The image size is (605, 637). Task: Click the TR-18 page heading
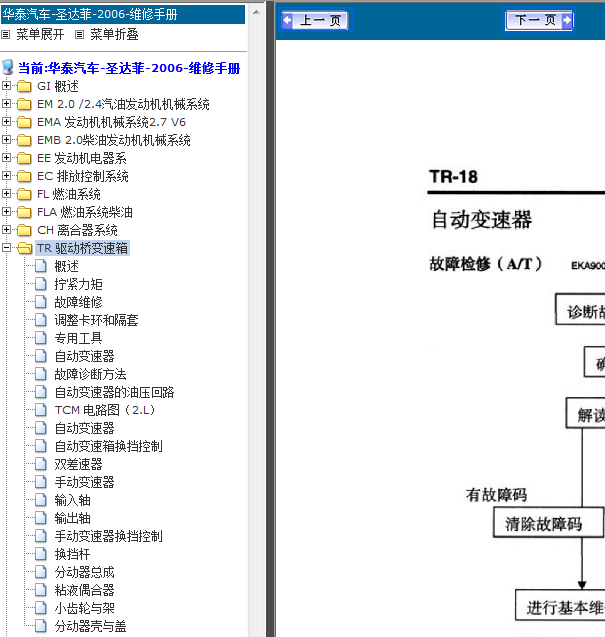coord(453,177)
